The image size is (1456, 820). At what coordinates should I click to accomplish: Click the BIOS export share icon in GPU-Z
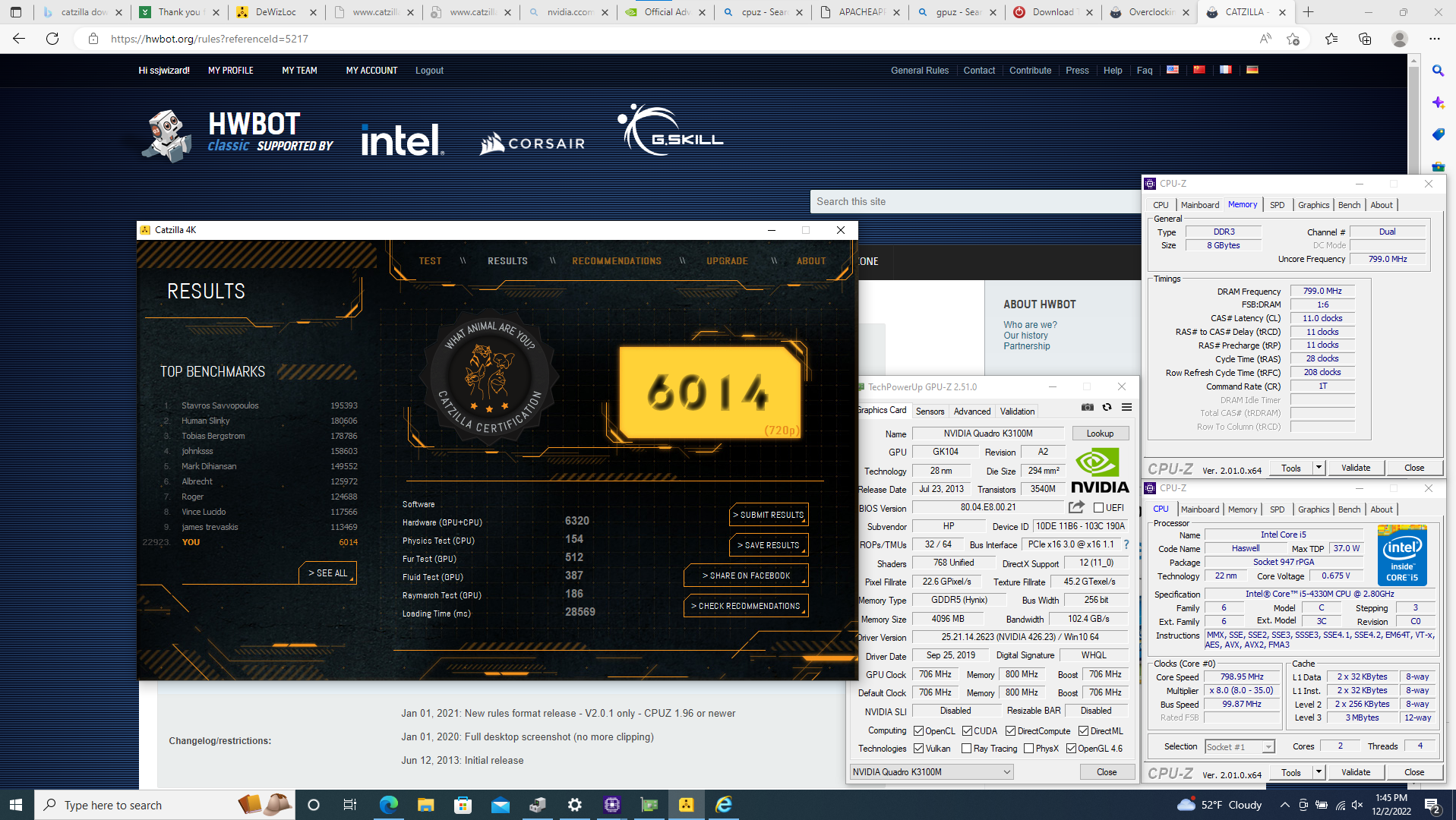click(1076, 507)
